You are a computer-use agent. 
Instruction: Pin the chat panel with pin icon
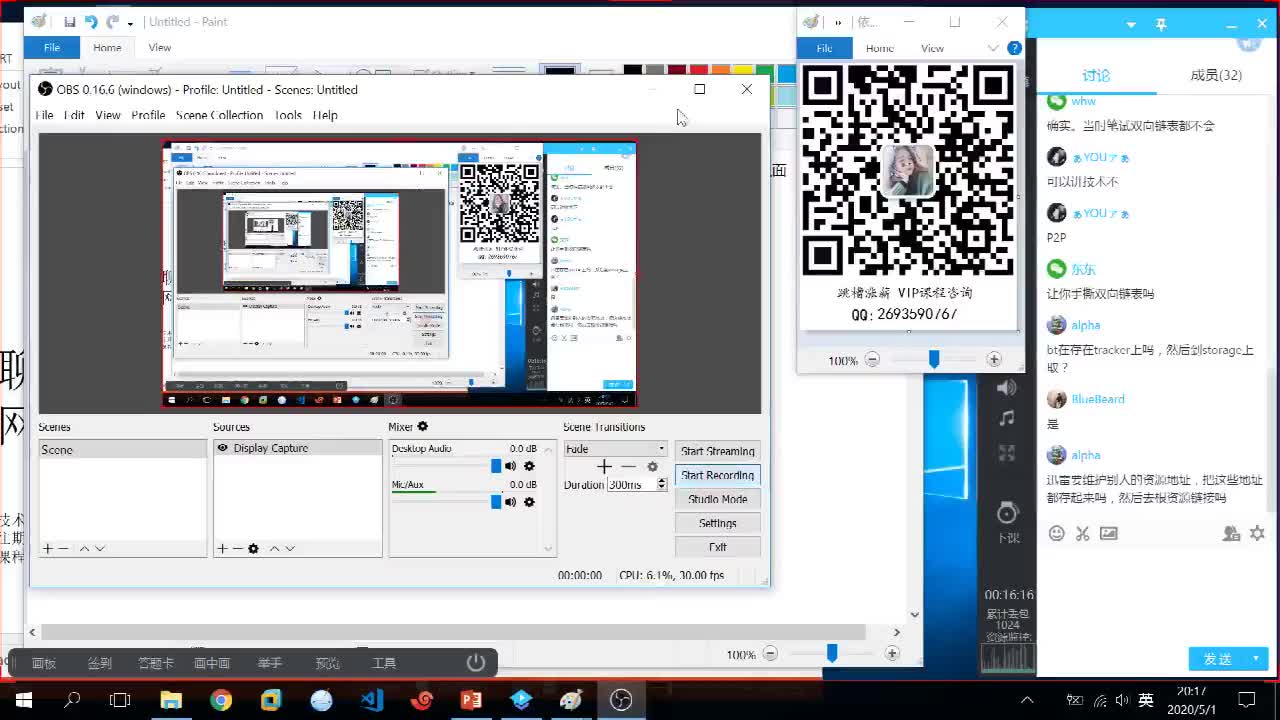coord(1161,24)
